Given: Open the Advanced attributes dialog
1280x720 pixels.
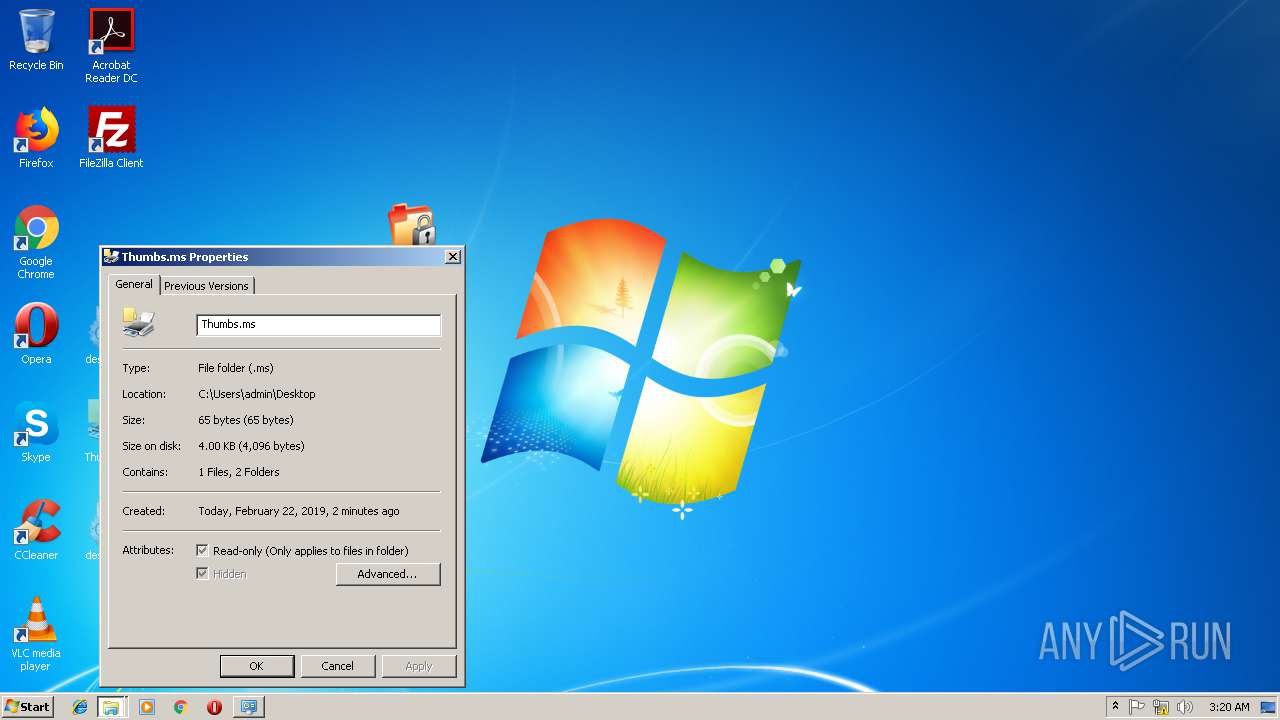Looking at the screenshot, I should 388,574.
